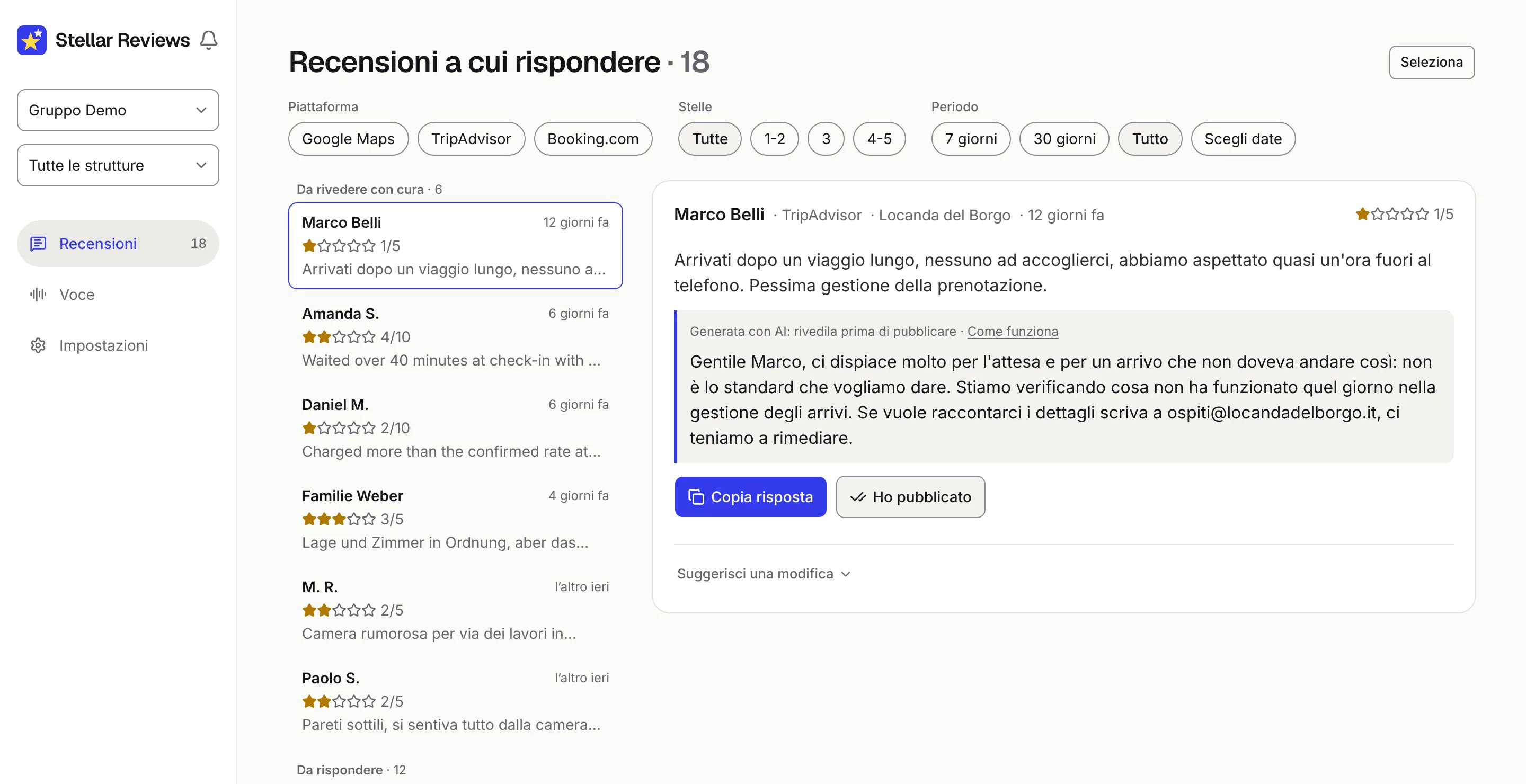Image resolution: width=1526 pixels, height=784 pixels.
Task: Filter by Google Maps platform
Action: point(348,139)
